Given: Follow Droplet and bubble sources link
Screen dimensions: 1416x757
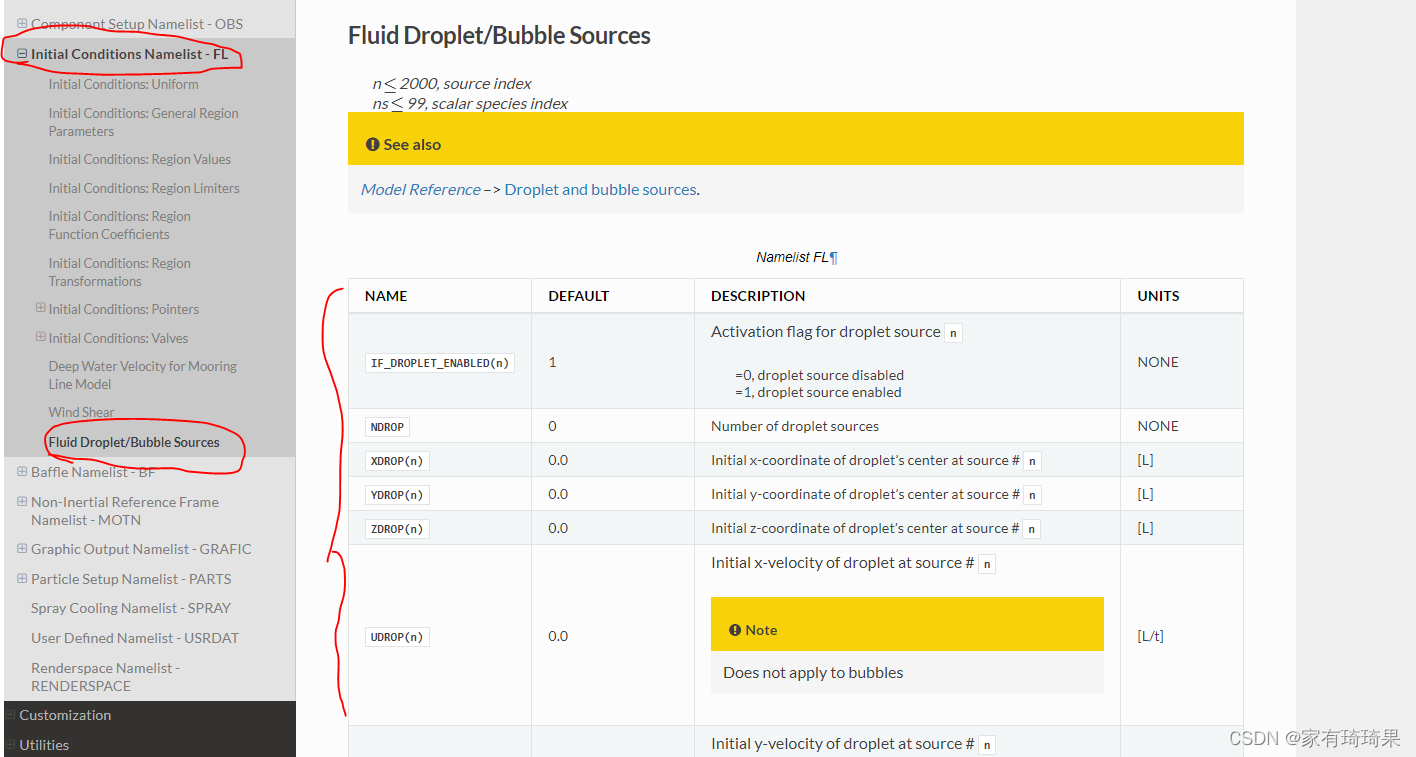Looking at the screenshot, I should (600, 189).
